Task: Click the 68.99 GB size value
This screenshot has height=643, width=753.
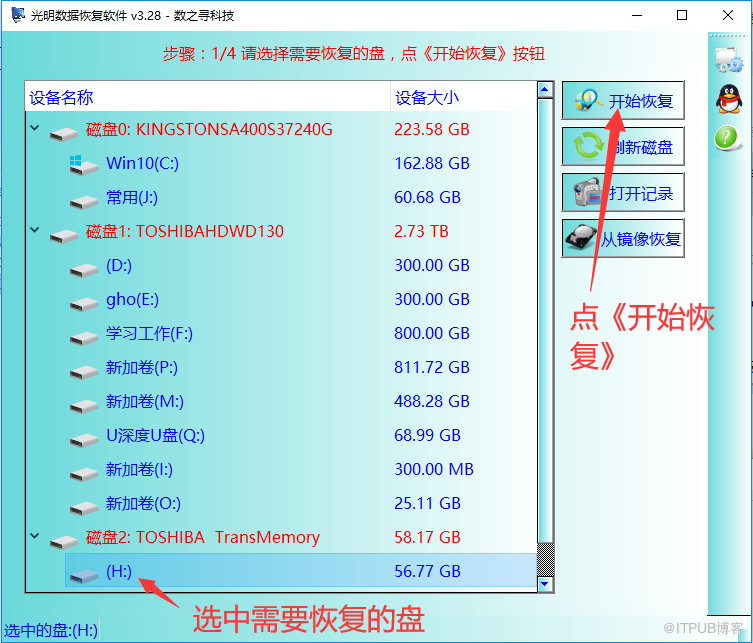Action: 427,436
